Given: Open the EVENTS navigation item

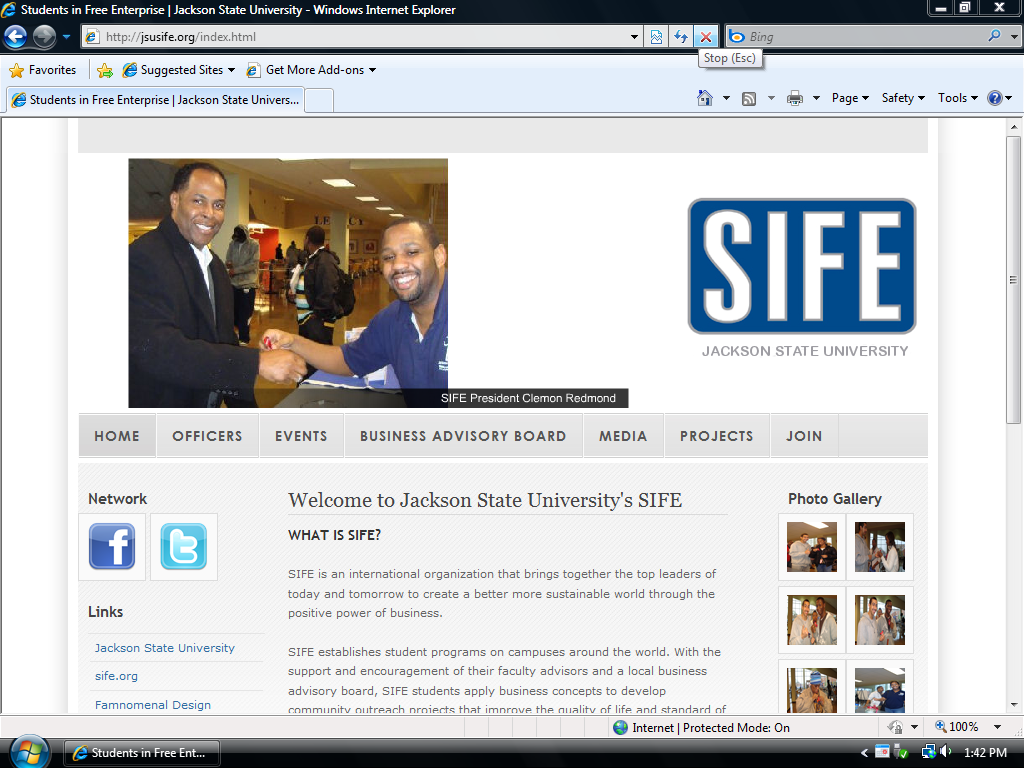Looking at the screenshot, I should 301,436.
